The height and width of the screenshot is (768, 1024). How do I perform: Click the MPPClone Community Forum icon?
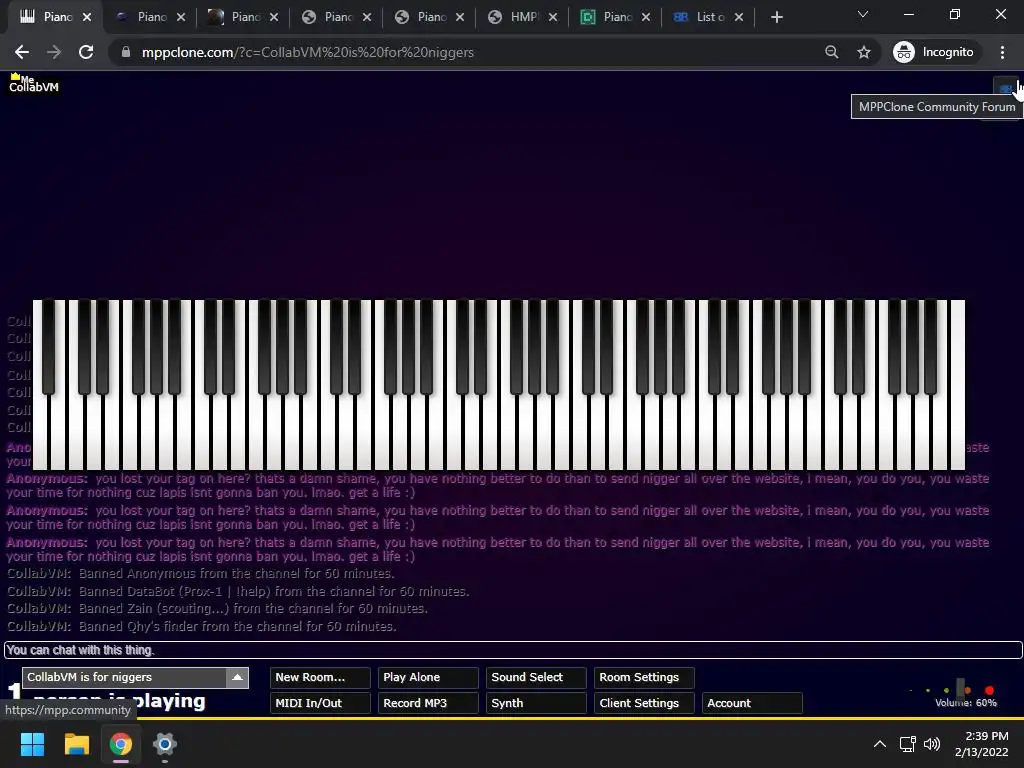[x=1006, y=88]
